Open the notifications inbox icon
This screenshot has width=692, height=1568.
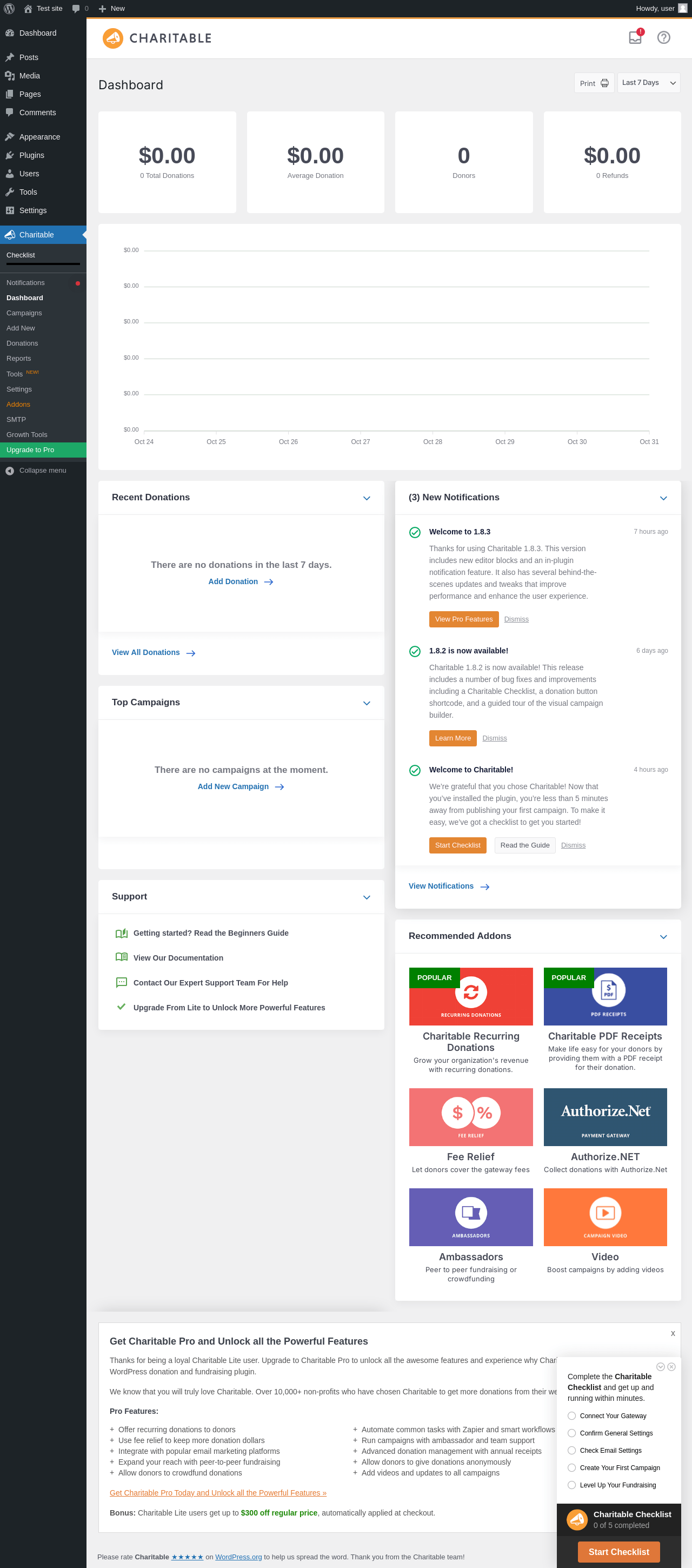point(635,38)
